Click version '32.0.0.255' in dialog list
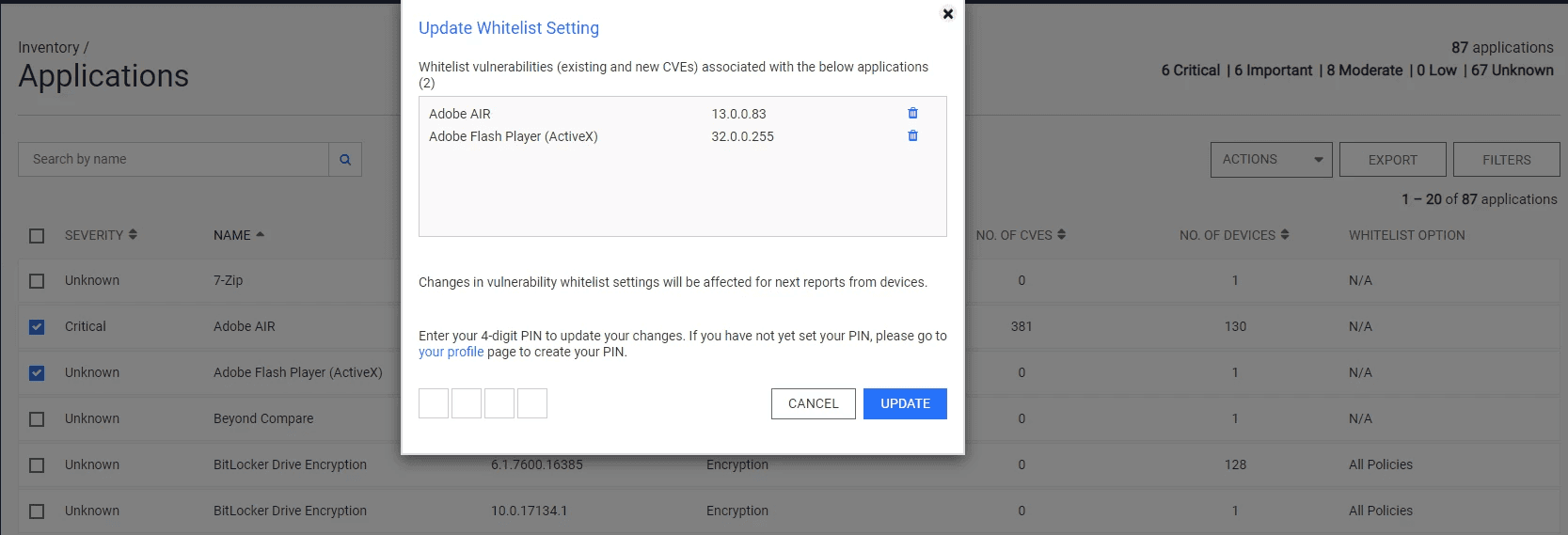Screen dimensions: 1568x535 [742, 136]
